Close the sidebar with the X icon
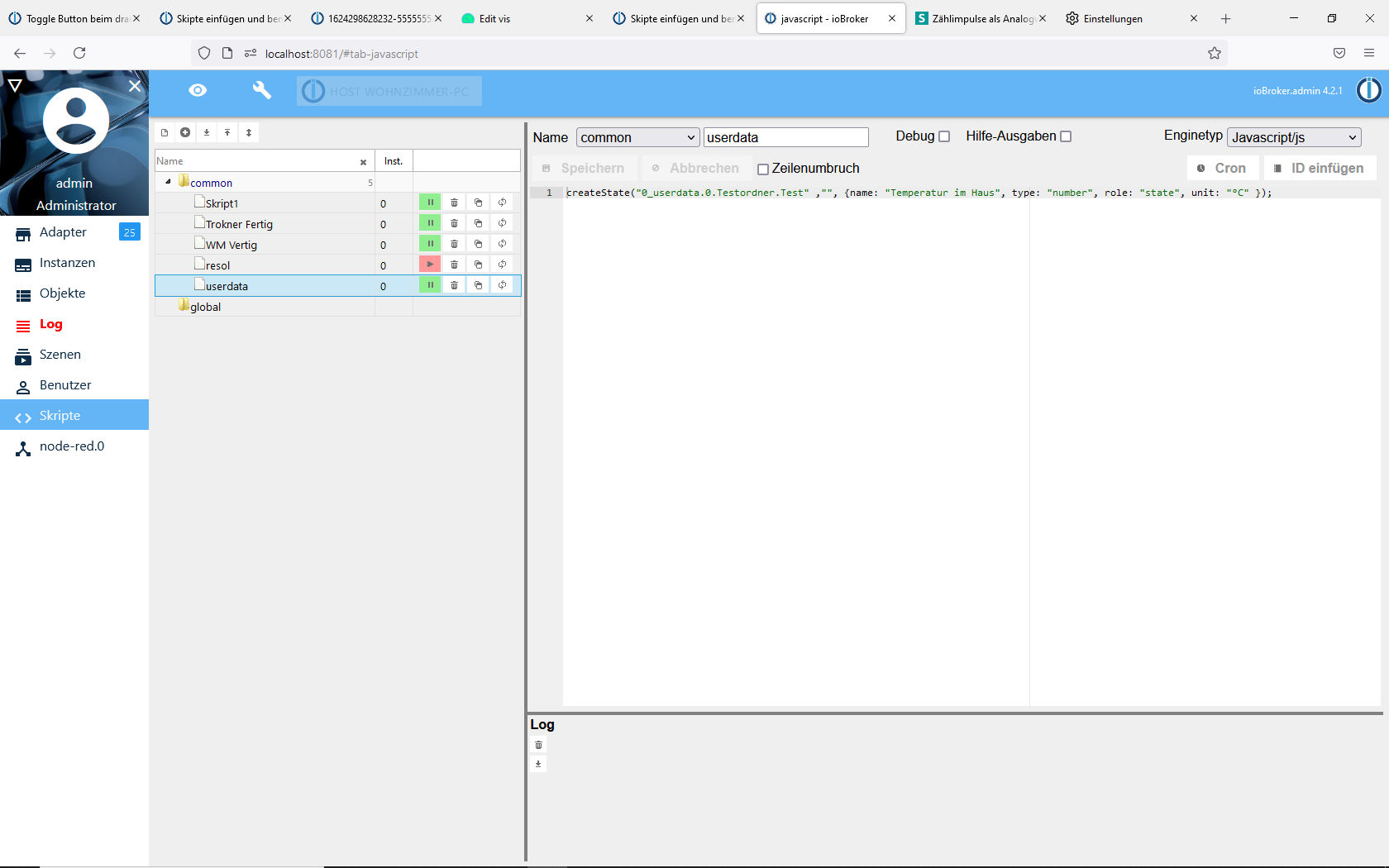The width and height of the screenshot is (1389, 868). coord(135,85)
